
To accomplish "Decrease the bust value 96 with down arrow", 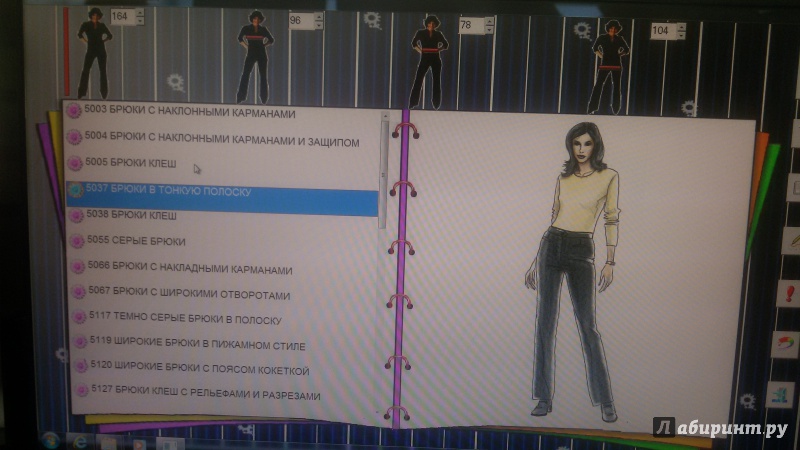I will 319,25.
